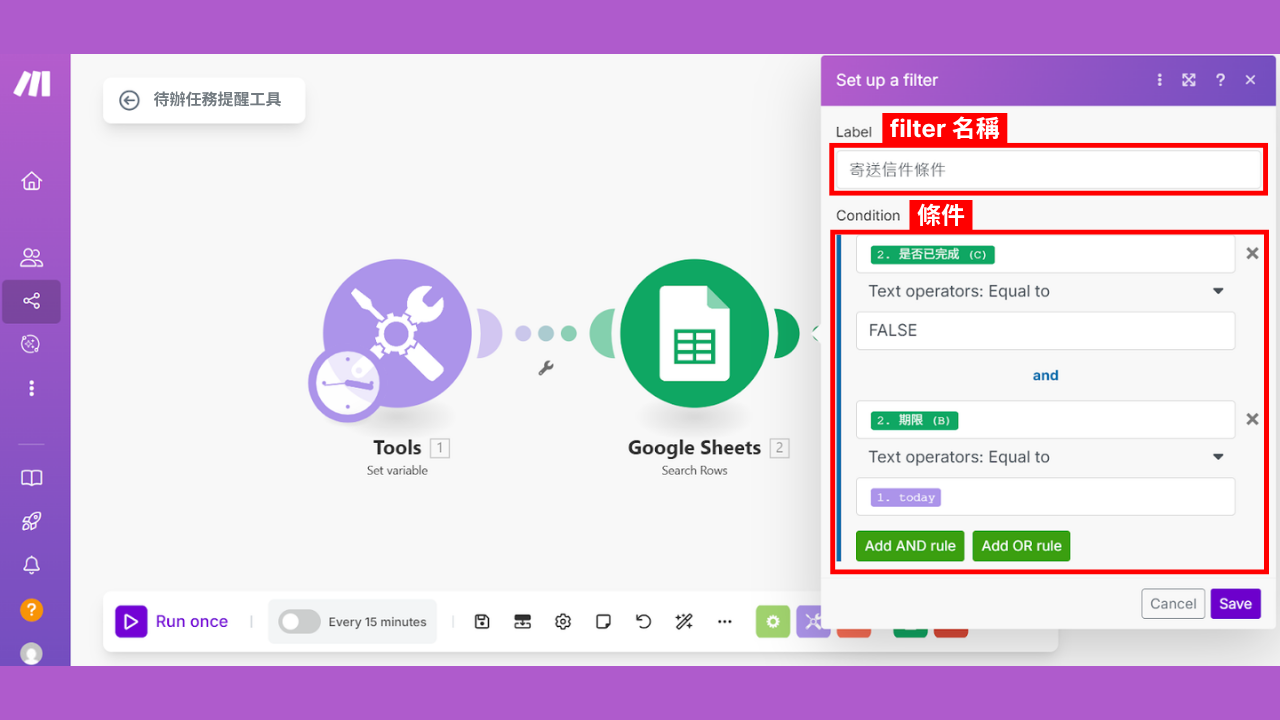Click the FALSE value field
Viewport: 1280px width, 720px height.
pos(1045,330)
